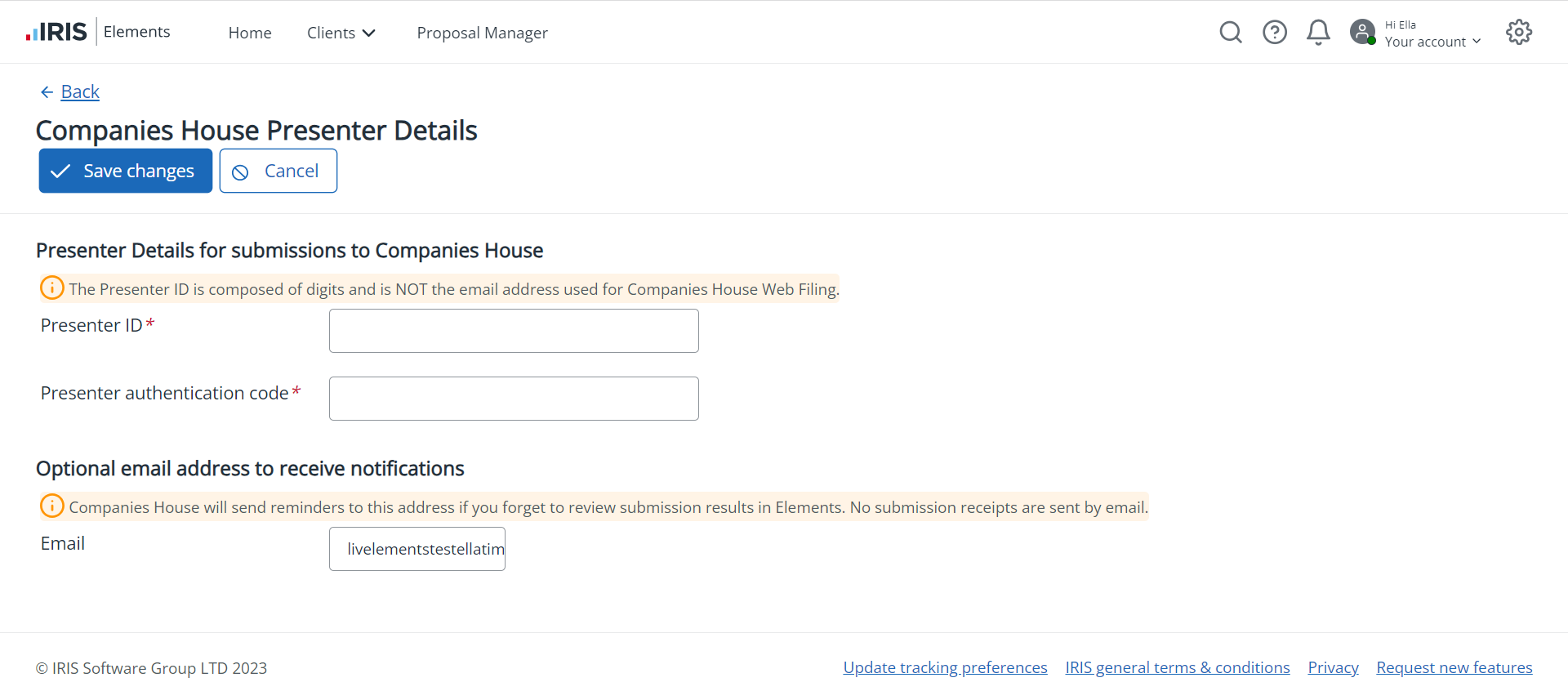Viewport: 1568px width, 700px height.
Task: Click the email notifications info icon
Action: (x=52, y=506)
